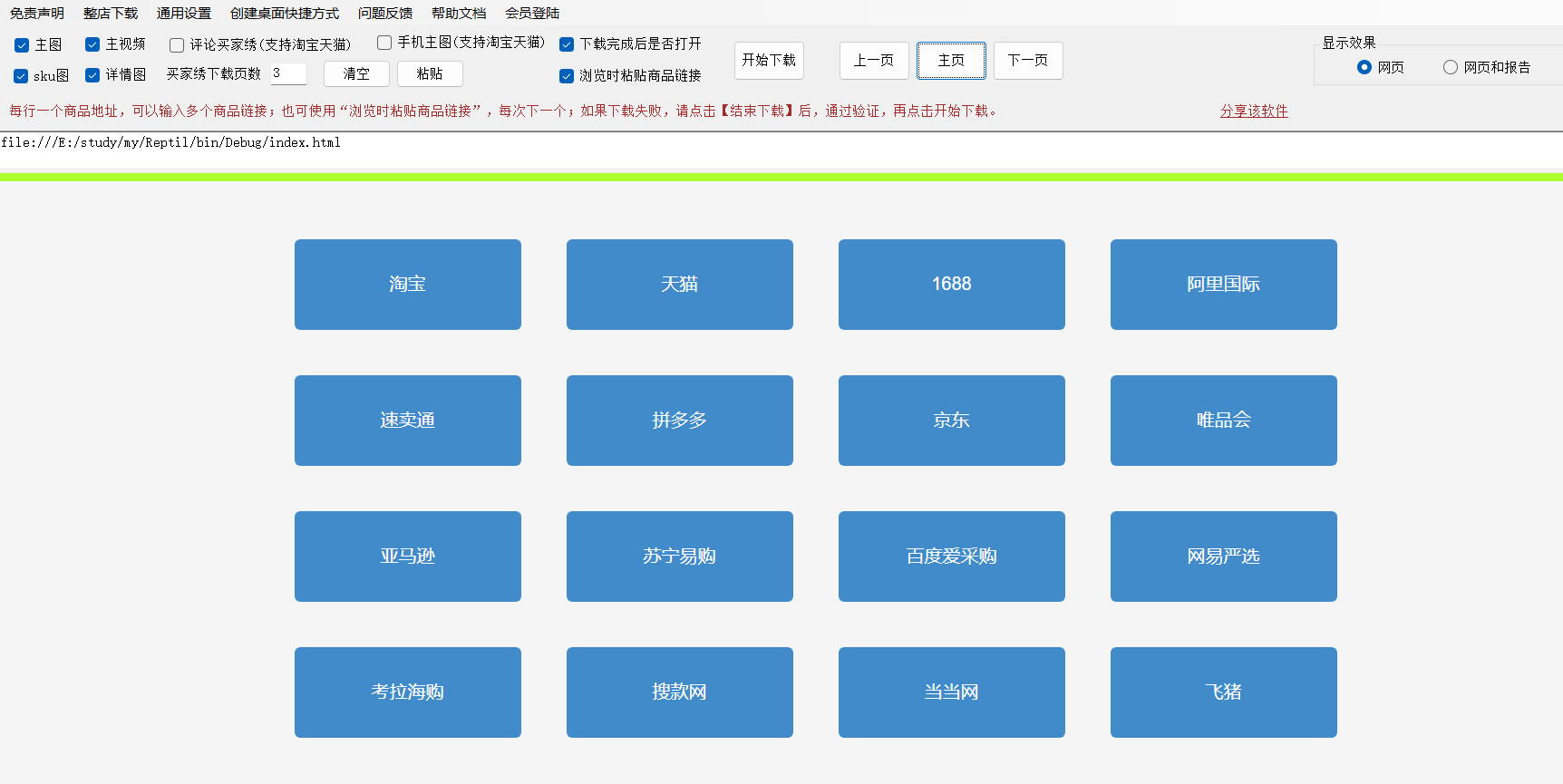
Task: Open the 天猫 site tile
Action: [680, 285]
